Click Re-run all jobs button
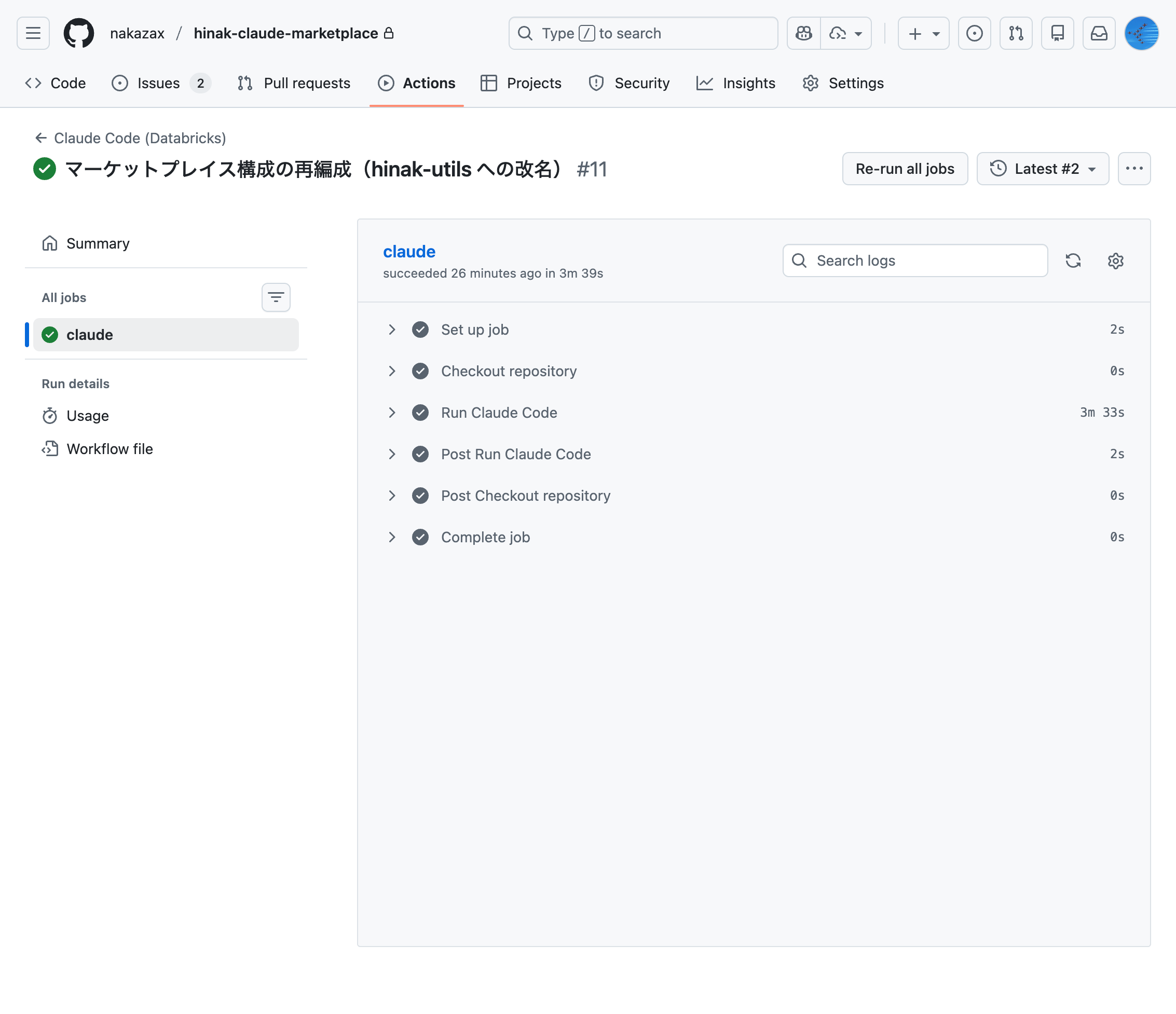Viewport: 1176px width, 1014px height. 905,169
